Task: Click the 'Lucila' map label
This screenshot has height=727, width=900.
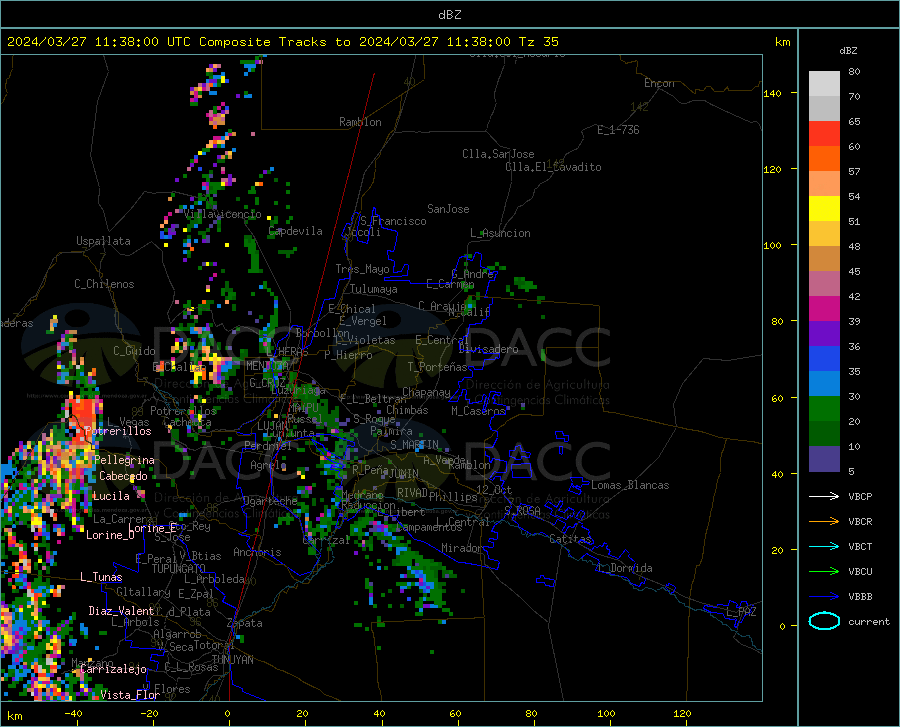Action: coord(111,496)
